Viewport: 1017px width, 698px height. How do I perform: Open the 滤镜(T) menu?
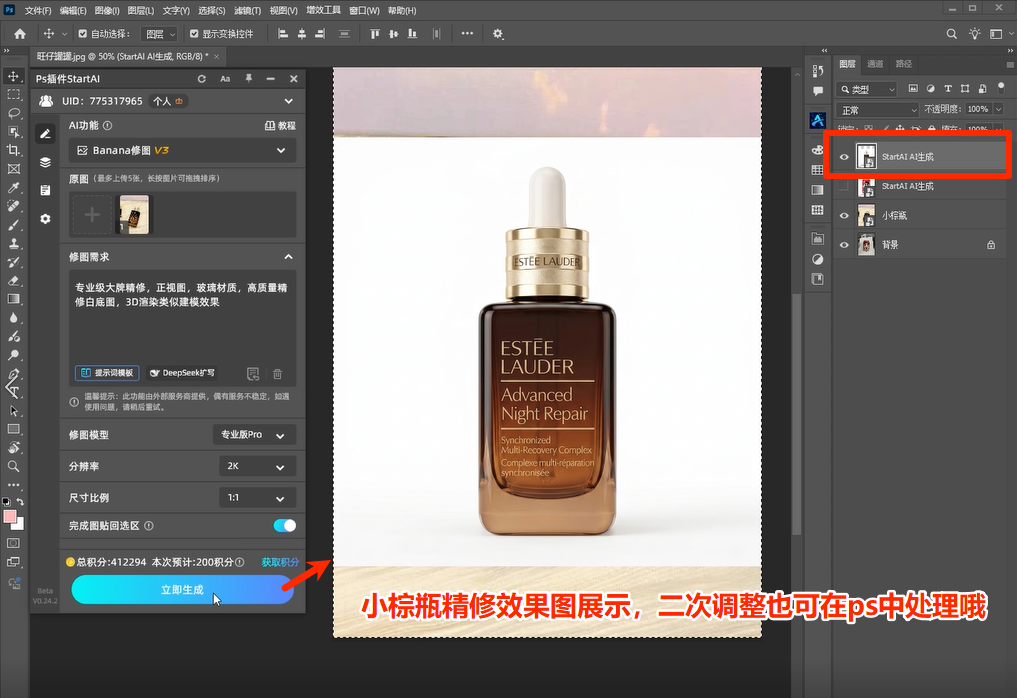pos(247,10)
